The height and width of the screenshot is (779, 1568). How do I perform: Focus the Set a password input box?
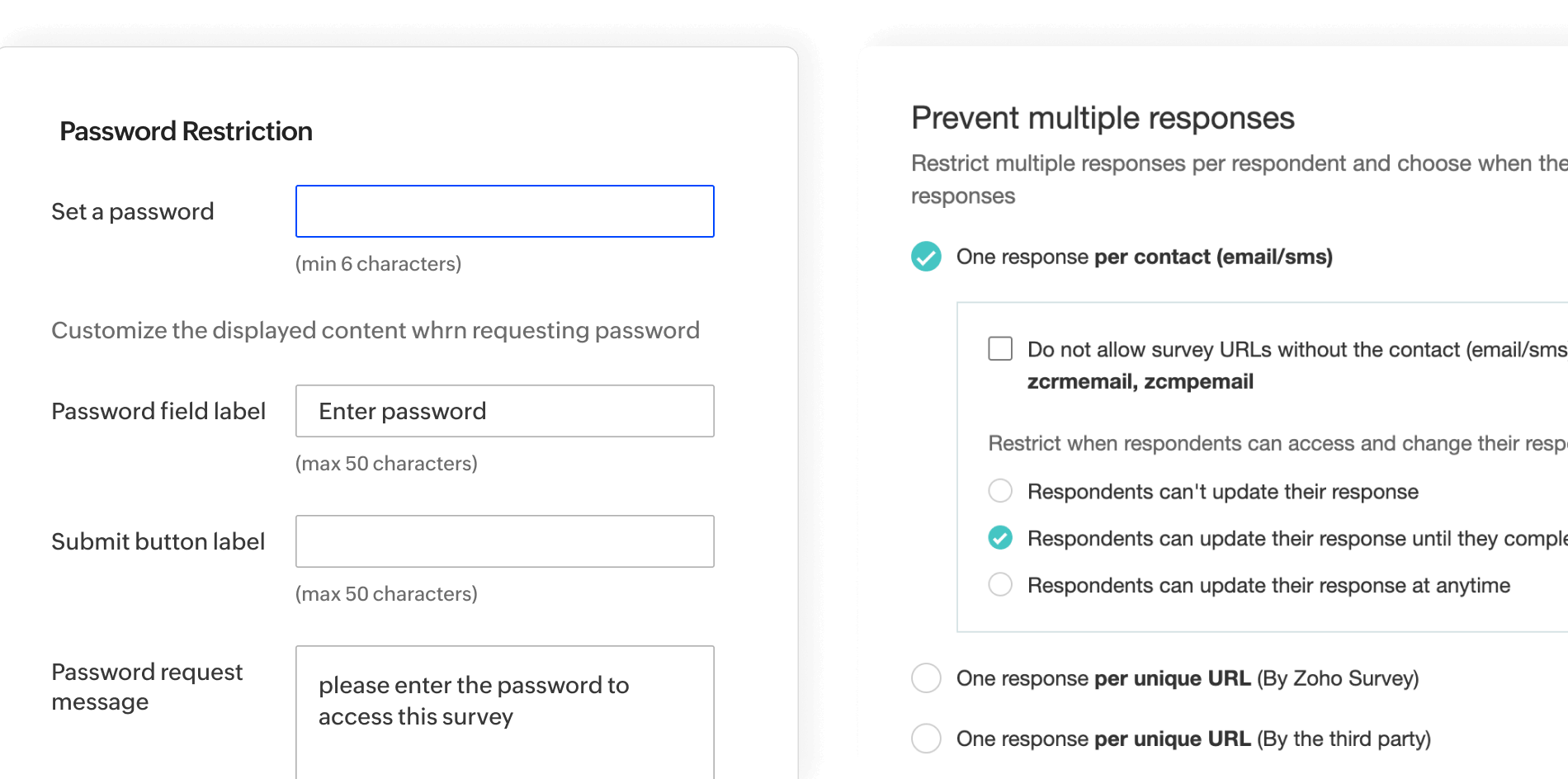click(x=503, y=211)
